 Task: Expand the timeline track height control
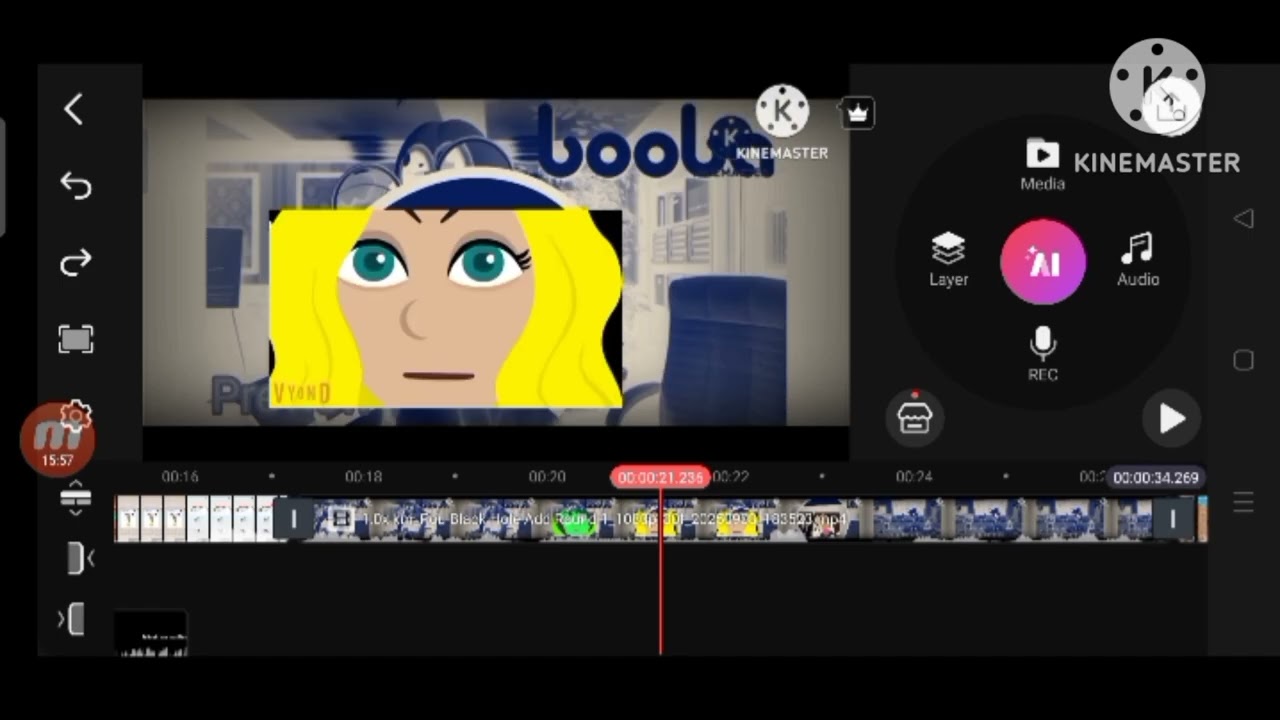pyautogui.click(x=76, y=498)
